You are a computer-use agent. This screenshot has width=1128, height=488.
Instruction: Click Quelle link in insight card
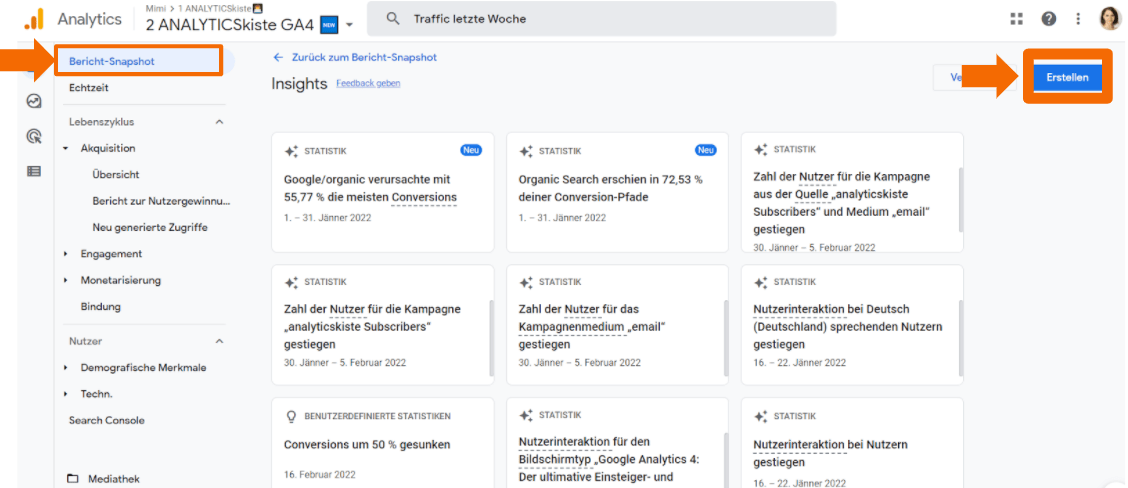pos(812,194)
